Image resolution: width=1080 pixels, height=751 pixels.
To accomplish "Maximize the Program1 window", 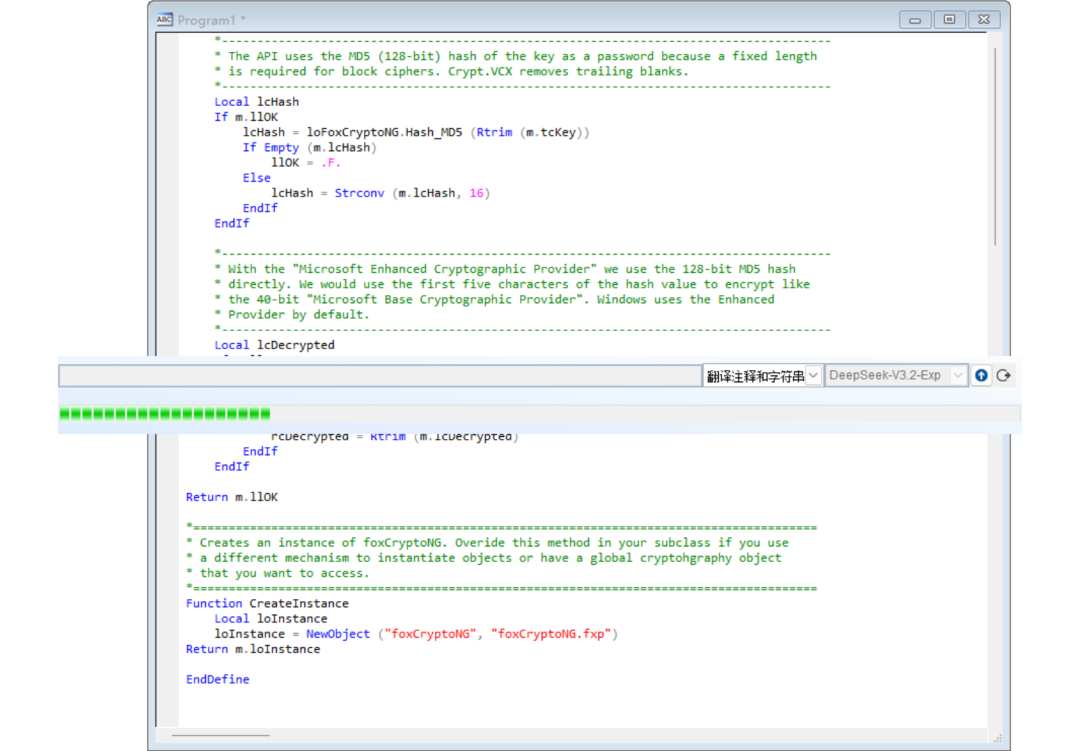I will (x=949, y=20).
